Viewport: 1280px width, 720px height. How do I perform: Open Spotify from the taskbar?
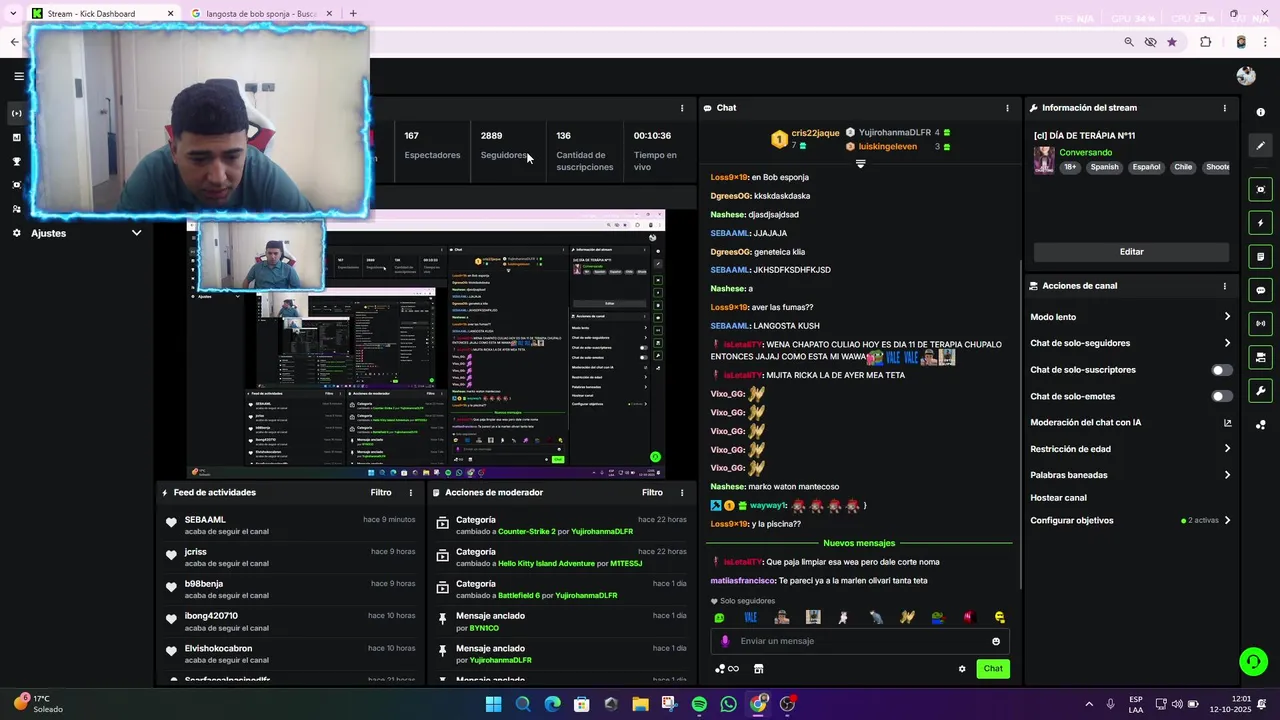tap(699, 704)
